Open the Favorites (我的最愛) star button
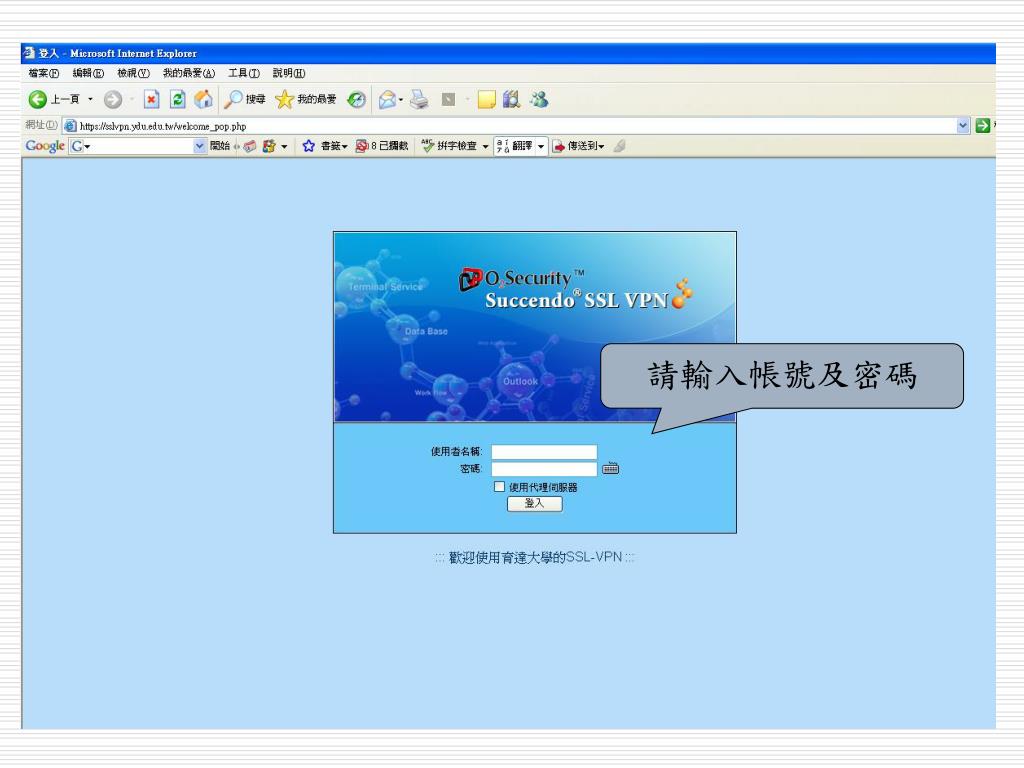The height and width of the screenshot is (768, 1024). tap(306, 99)
